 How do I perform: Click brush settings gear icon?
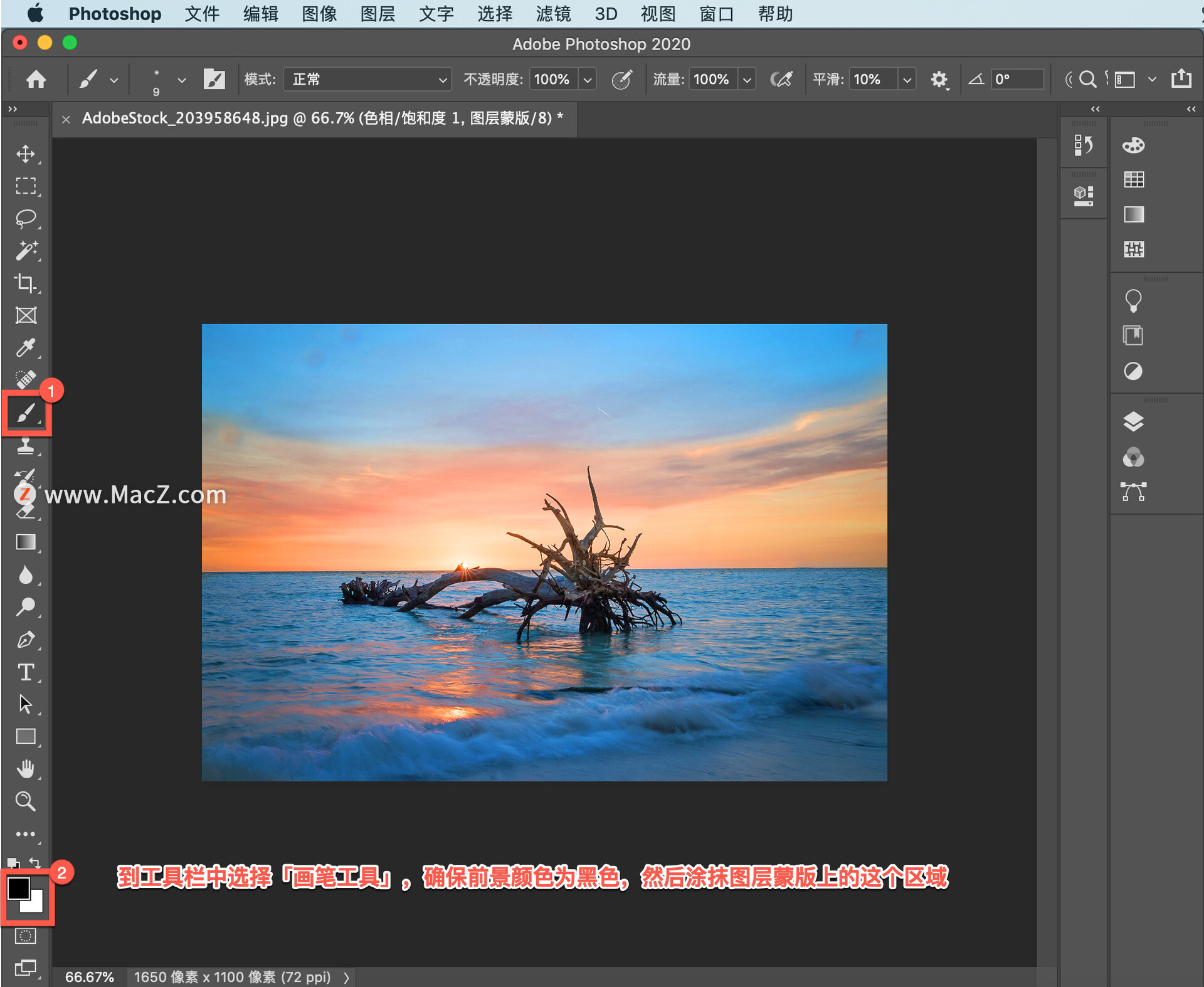click(940, 80)
